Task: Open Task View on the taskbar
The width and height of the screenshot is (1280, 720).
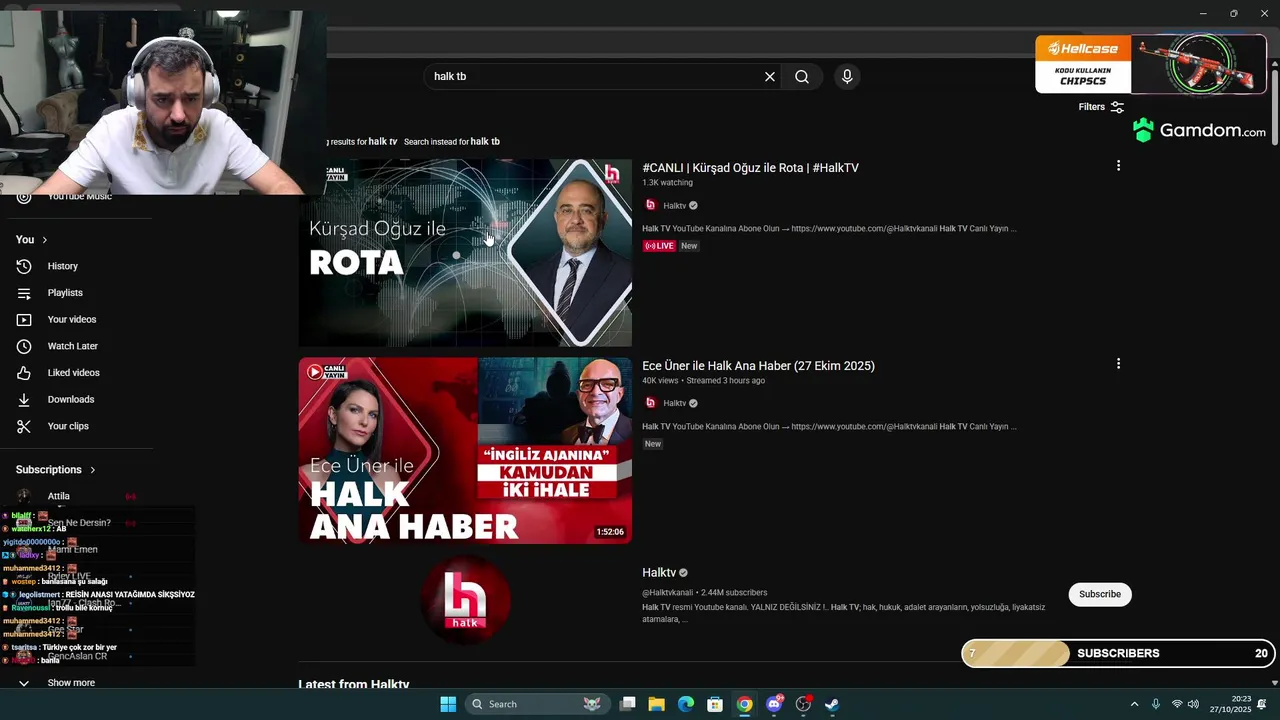Action: pos(628,704)
